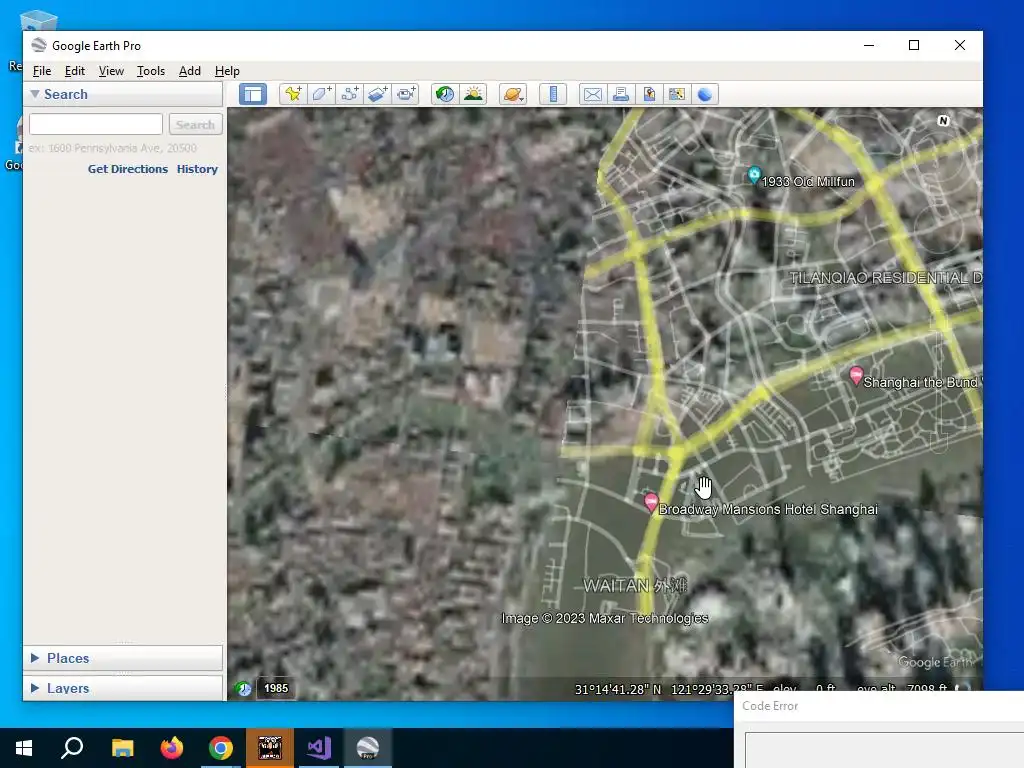Click the pixel-face app taskbar icon

[270, 748]
